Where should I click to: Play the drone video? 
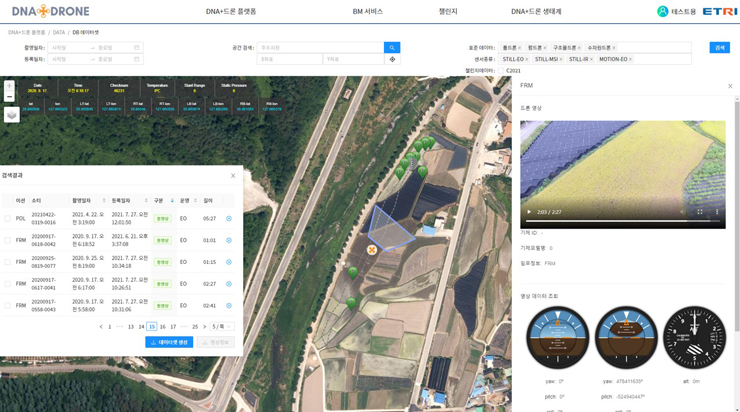point(529,212)
